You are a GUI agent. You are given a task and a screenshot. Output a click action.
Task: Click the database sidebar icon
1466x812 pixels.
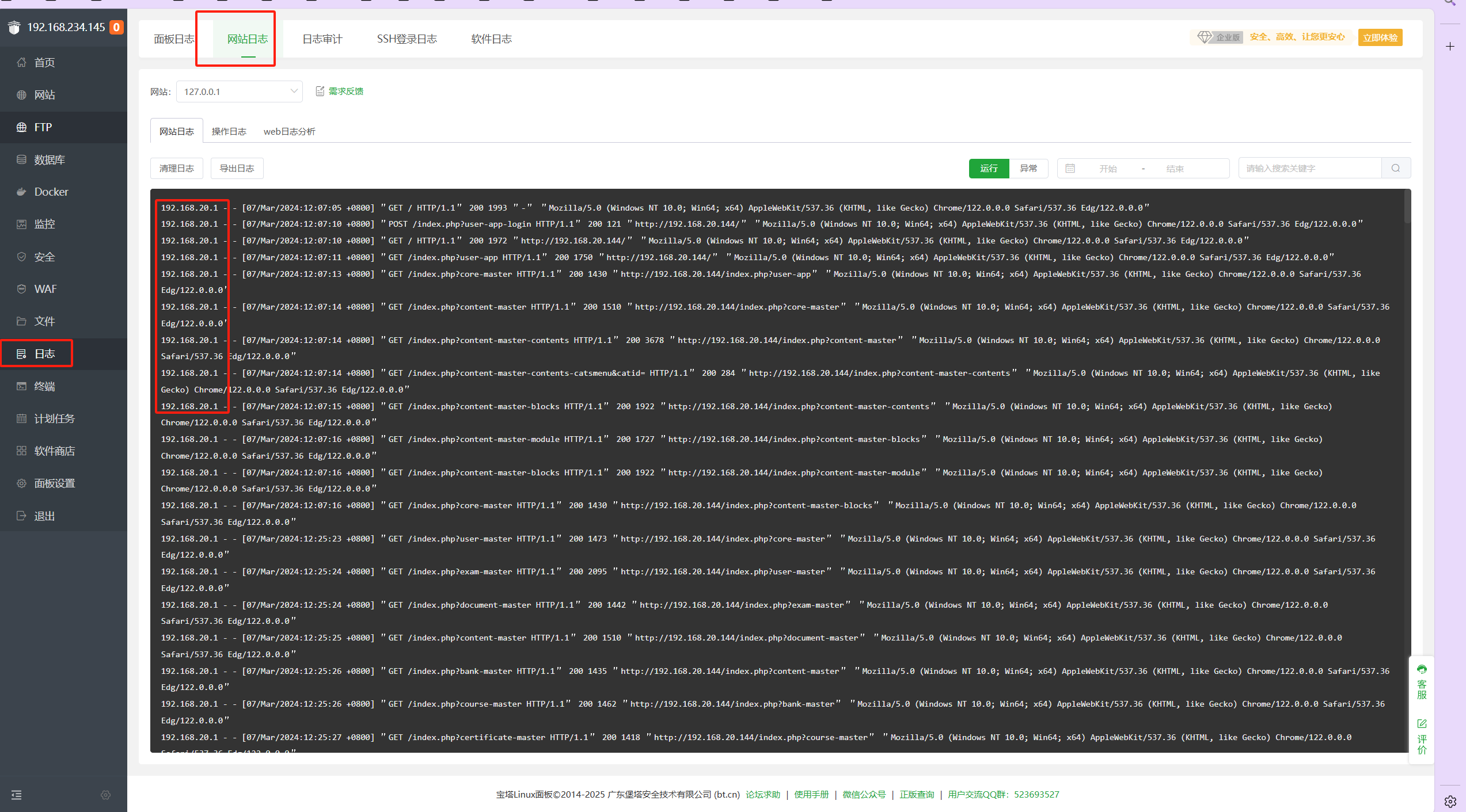[x=21, y=159]
